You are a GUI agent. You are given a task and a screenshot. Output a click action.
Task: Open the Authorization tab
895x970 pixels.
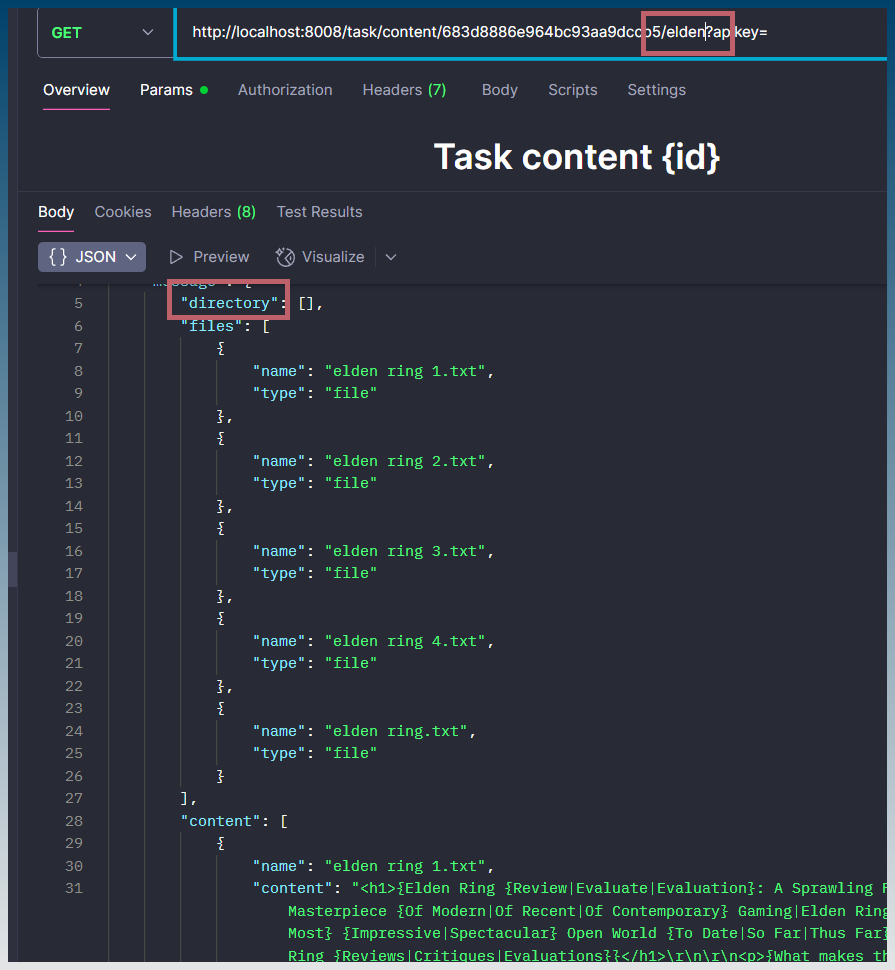285,90
